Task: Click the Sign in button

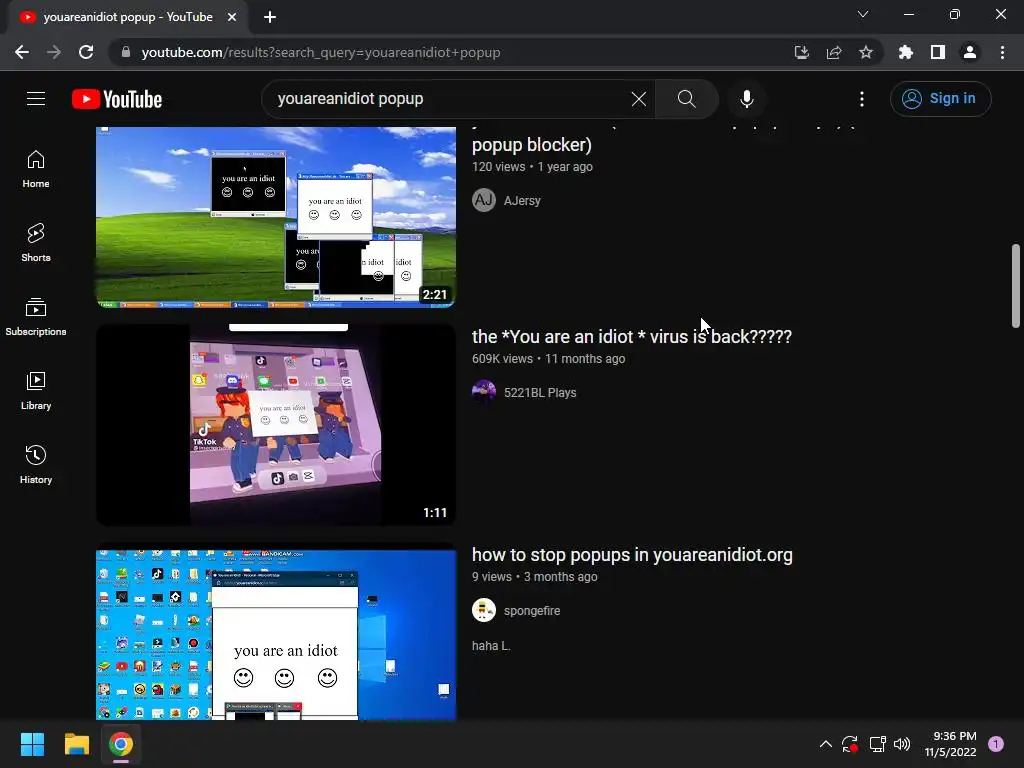Action: tap(940, 99)
